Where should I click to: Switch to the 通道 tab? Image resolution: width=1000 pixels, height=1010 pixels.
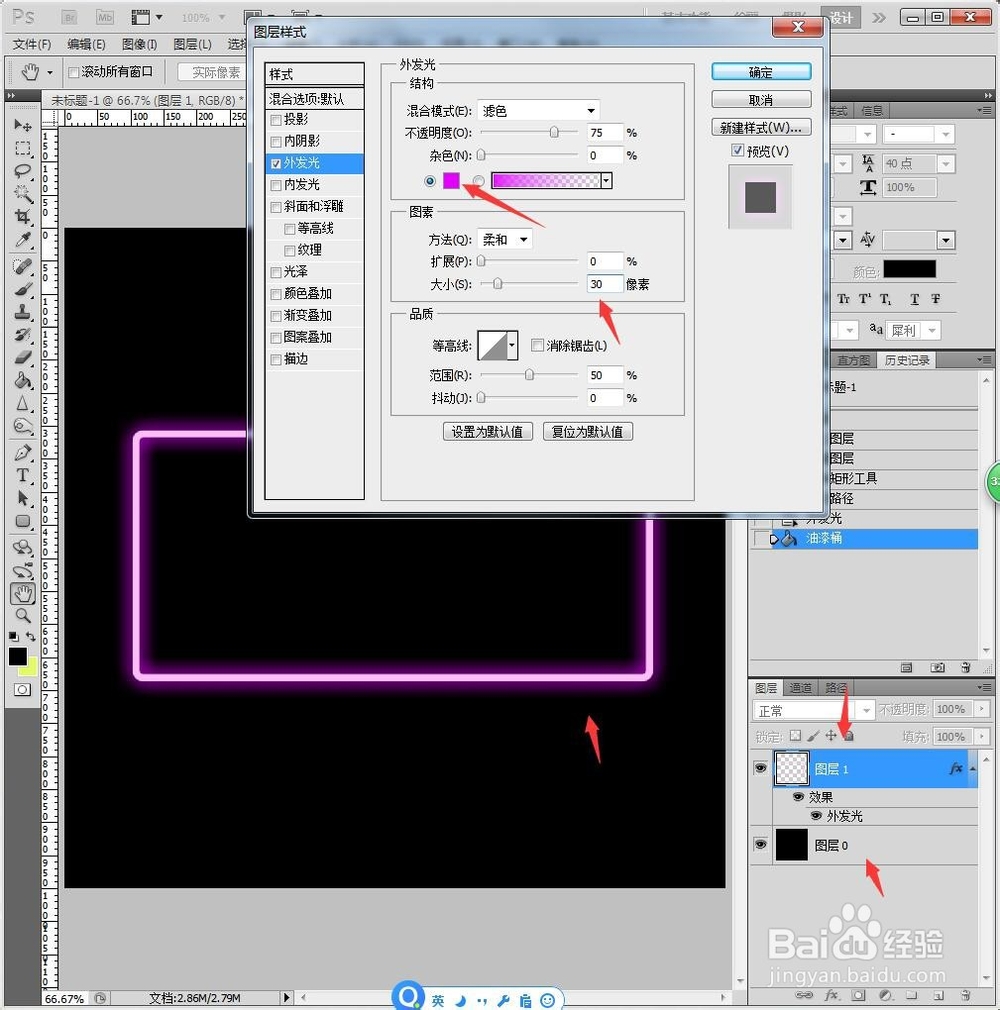tap(801, 688)
